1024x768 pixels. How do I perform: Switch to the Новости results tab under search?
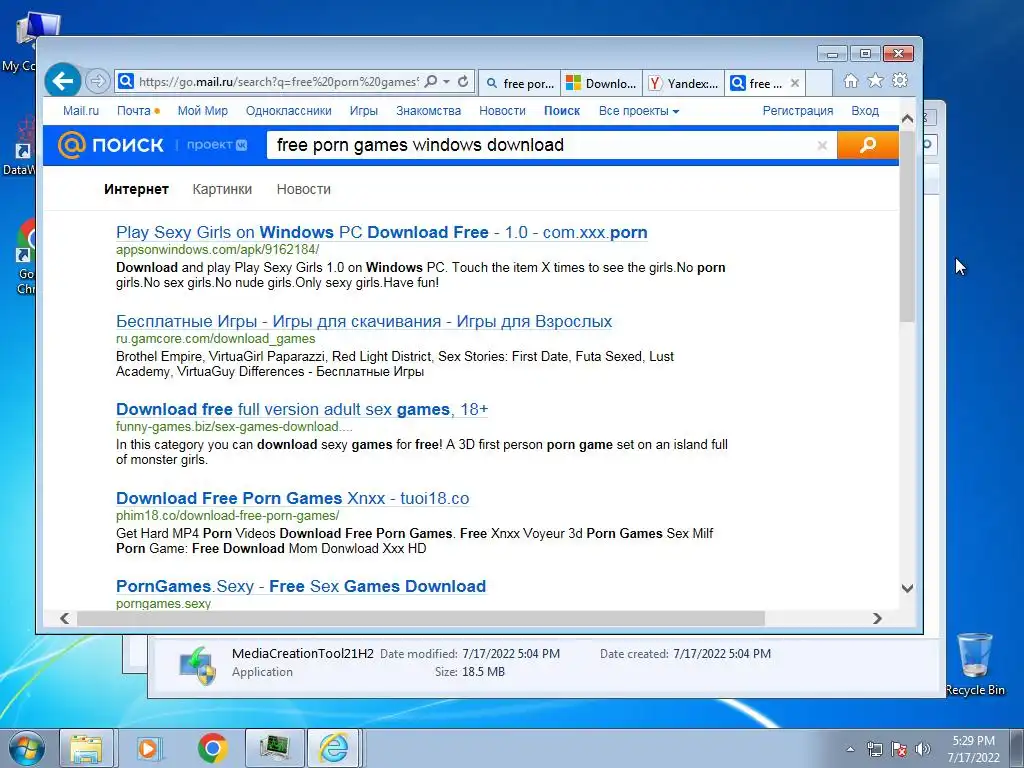(304, 189)
